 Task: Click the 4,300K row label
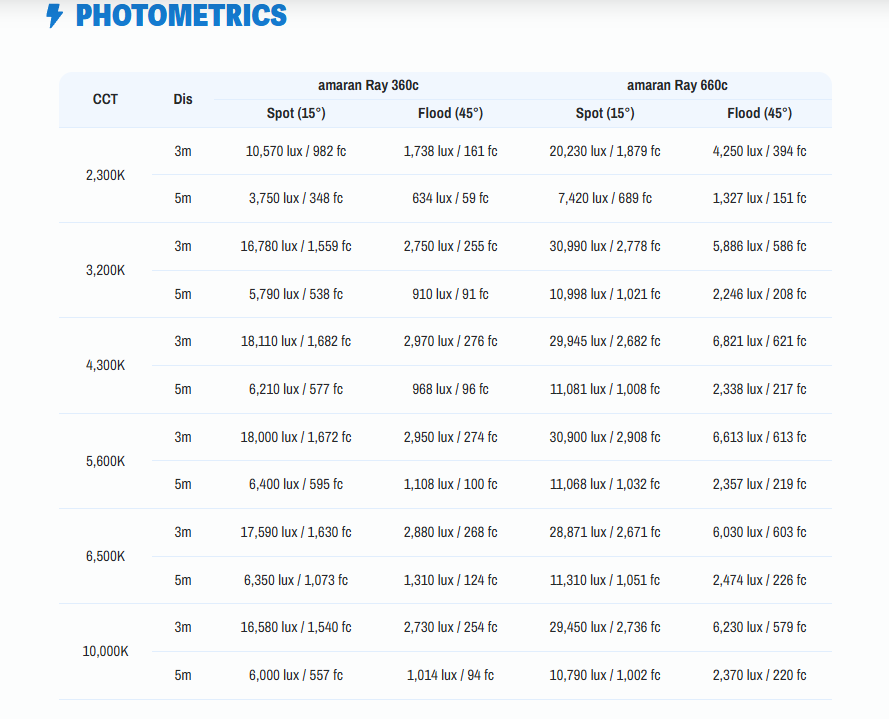pyautogui.click(x=105, y=365)
